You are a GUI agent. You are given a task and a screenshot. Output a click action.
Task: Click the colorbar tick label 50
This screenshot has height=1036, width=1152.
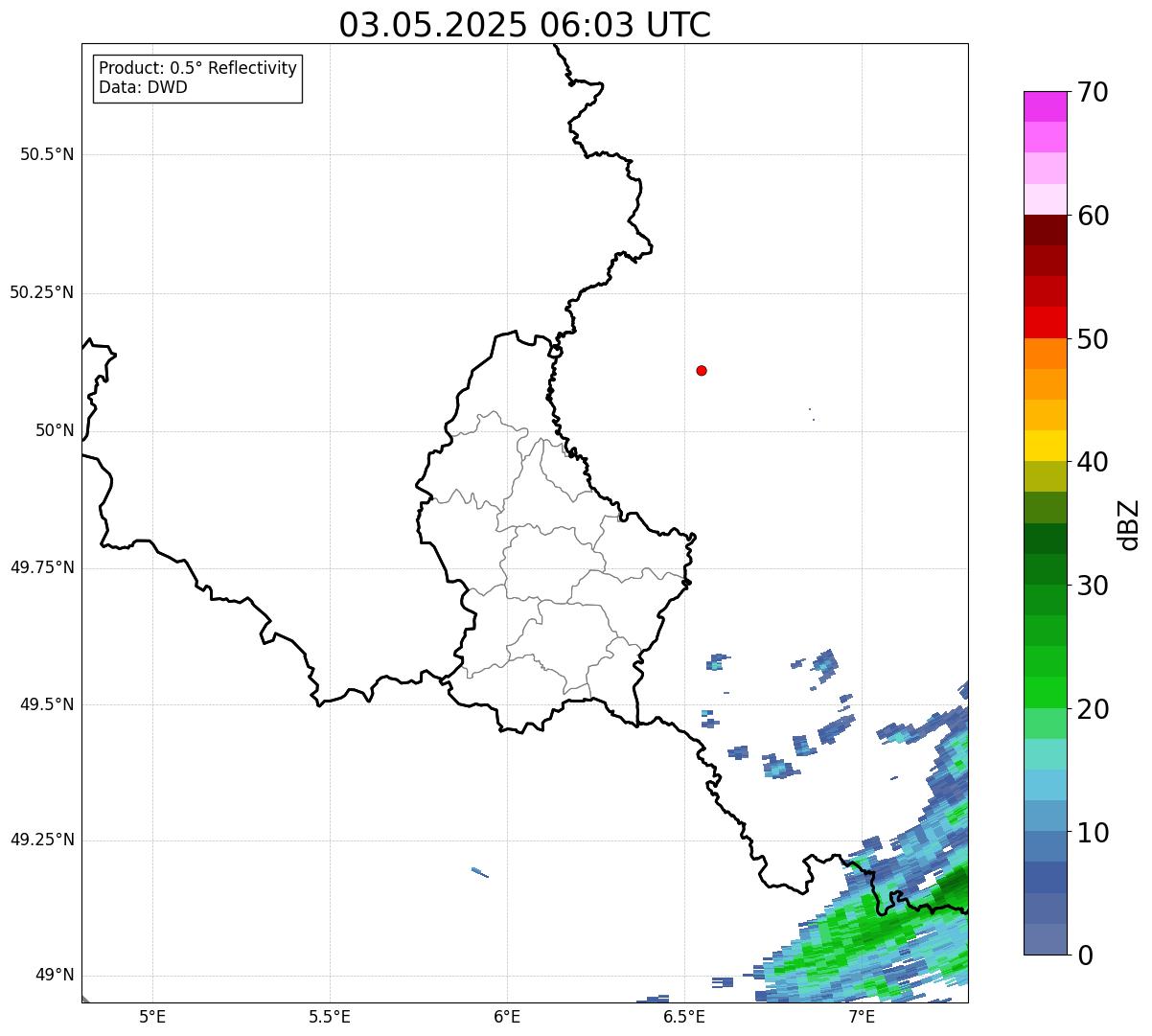[x=1093, y=339]
